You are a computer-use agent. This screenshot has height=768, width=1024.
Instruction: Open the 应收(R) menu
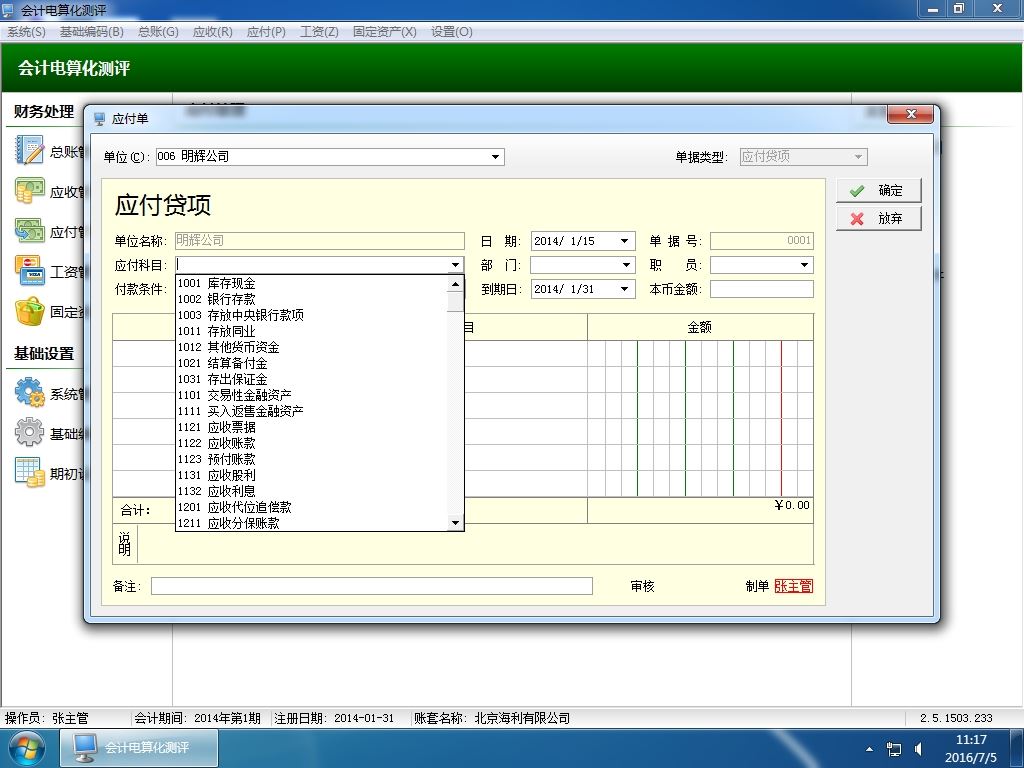click(212, 31)
